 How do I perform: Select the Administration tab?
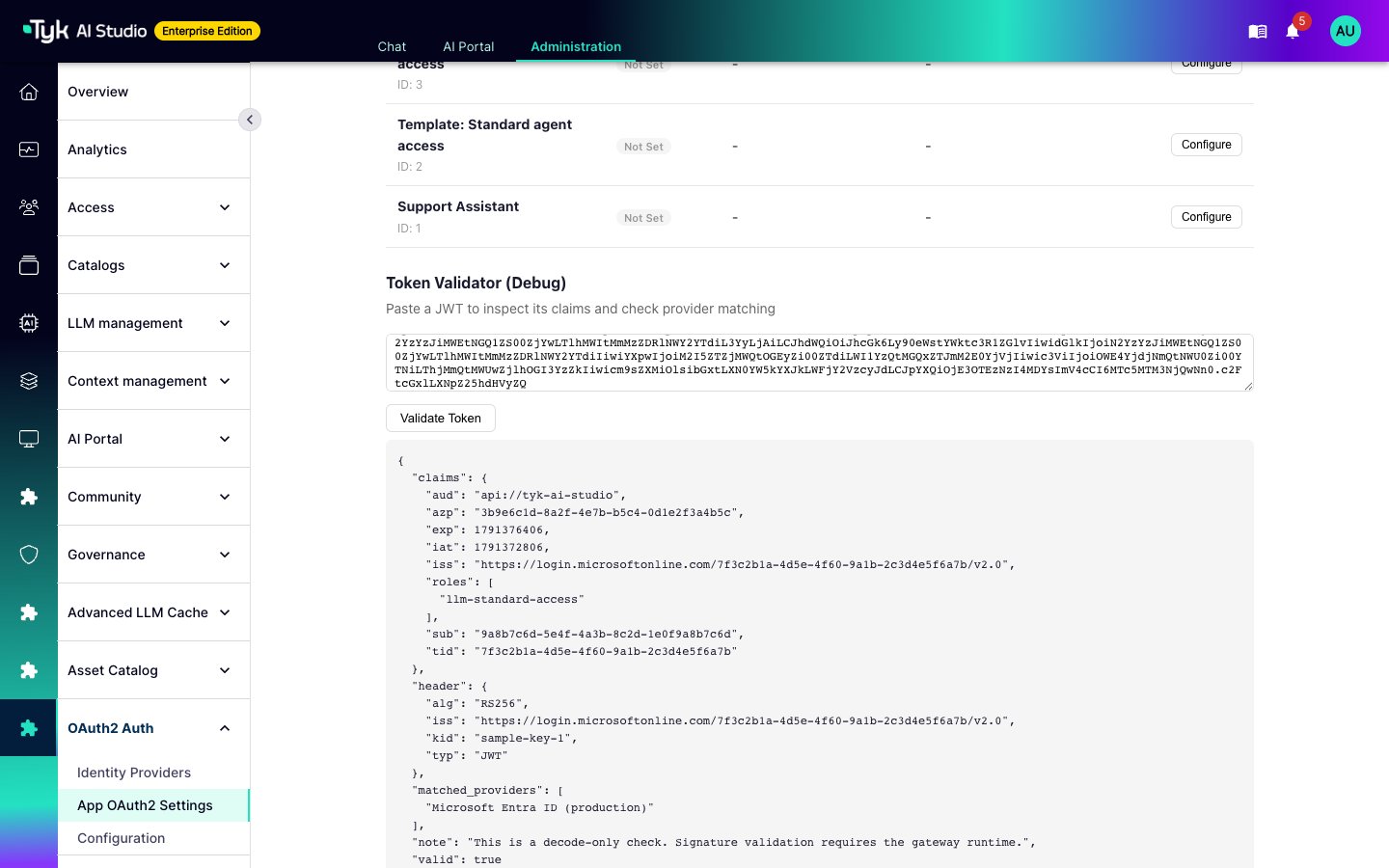[x=576, y=46]
